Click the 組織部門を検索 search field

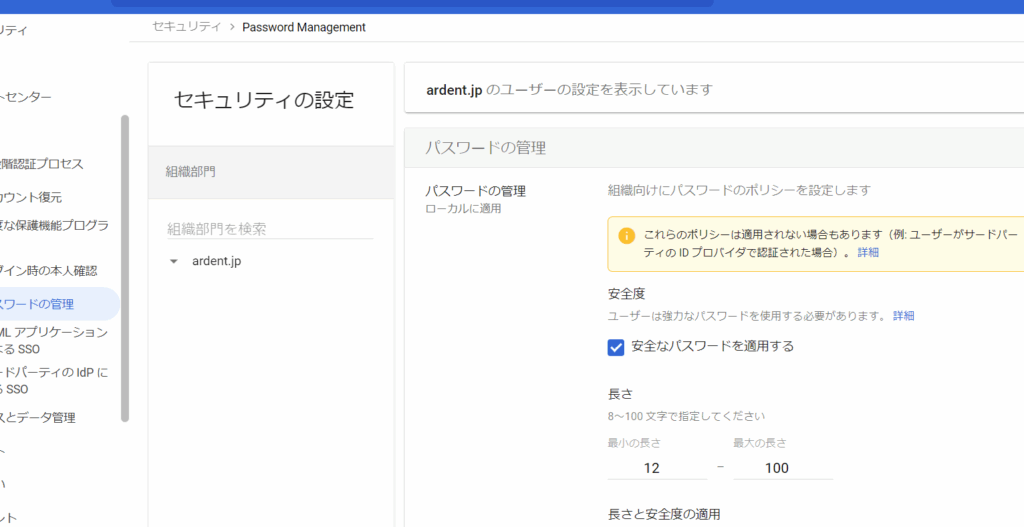coord(270,229)
